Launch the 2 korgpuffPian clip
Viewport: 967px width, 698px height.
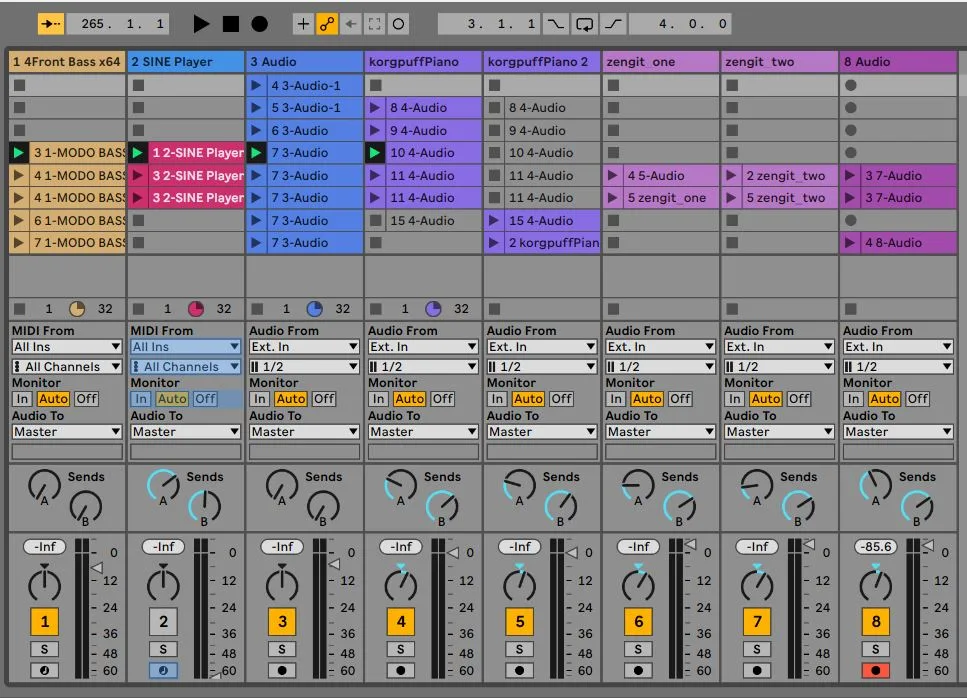pos(493,243)
